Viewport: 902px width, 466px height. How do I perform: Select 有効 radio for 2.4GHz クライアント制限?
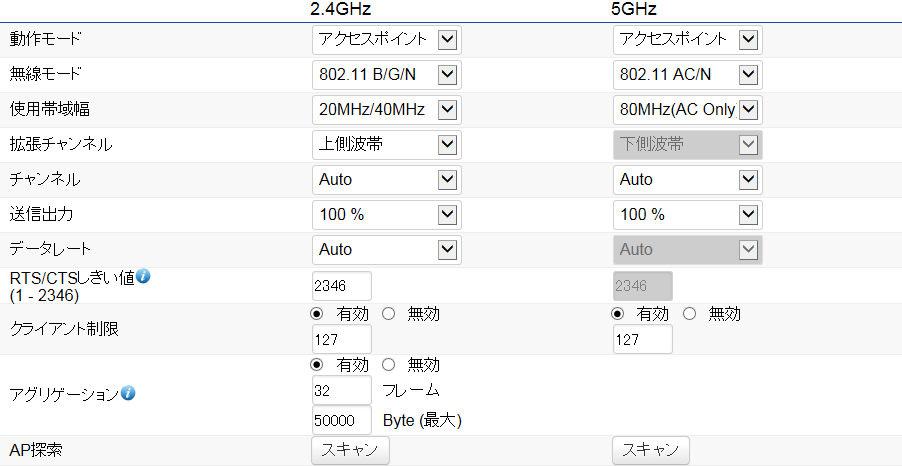(316, 314)
